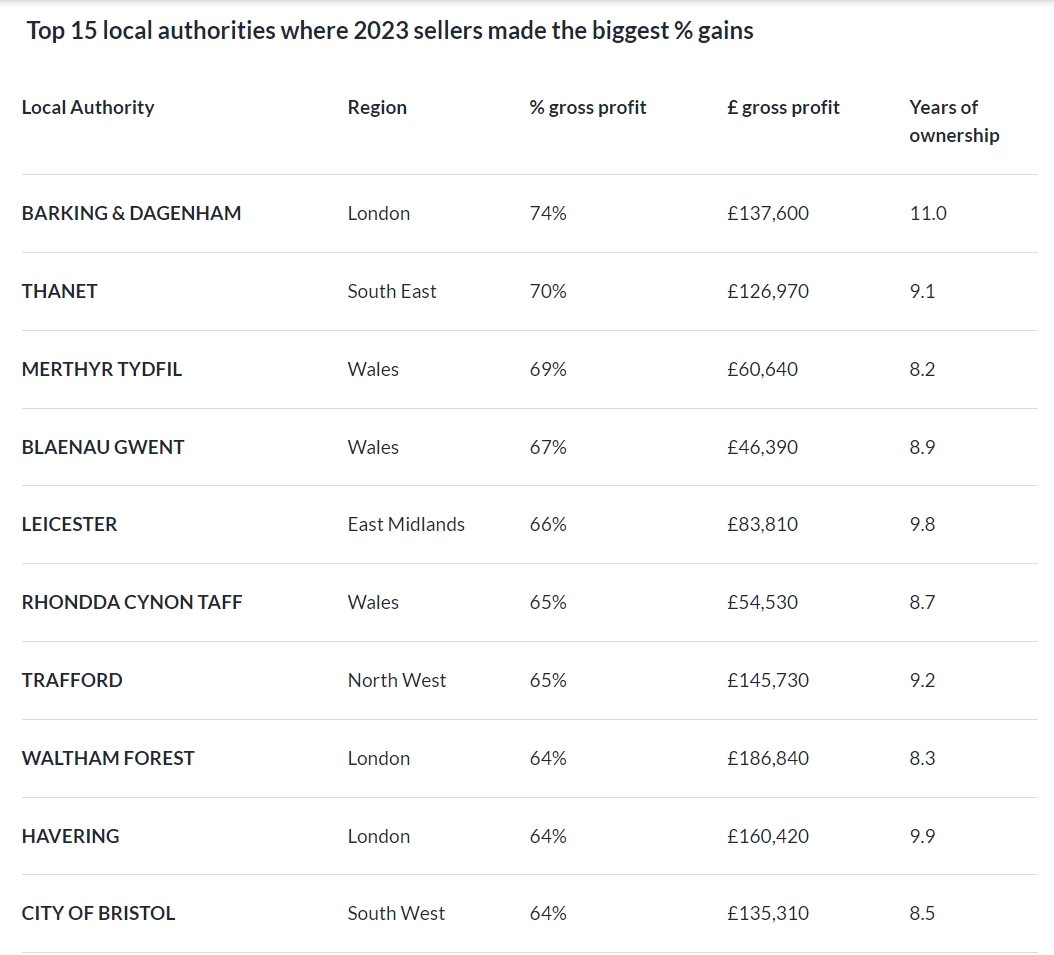Click the £186,840 gross profit value

[x=768, y=758]
